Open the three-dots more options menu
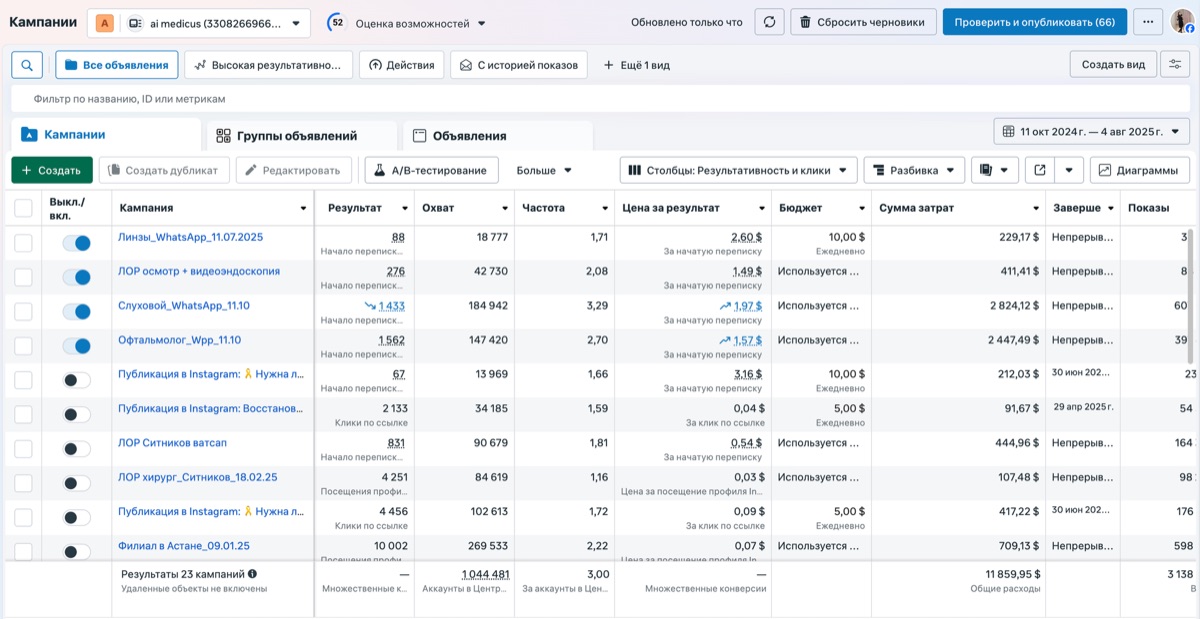1200x619 pixels. point(1149,22)
